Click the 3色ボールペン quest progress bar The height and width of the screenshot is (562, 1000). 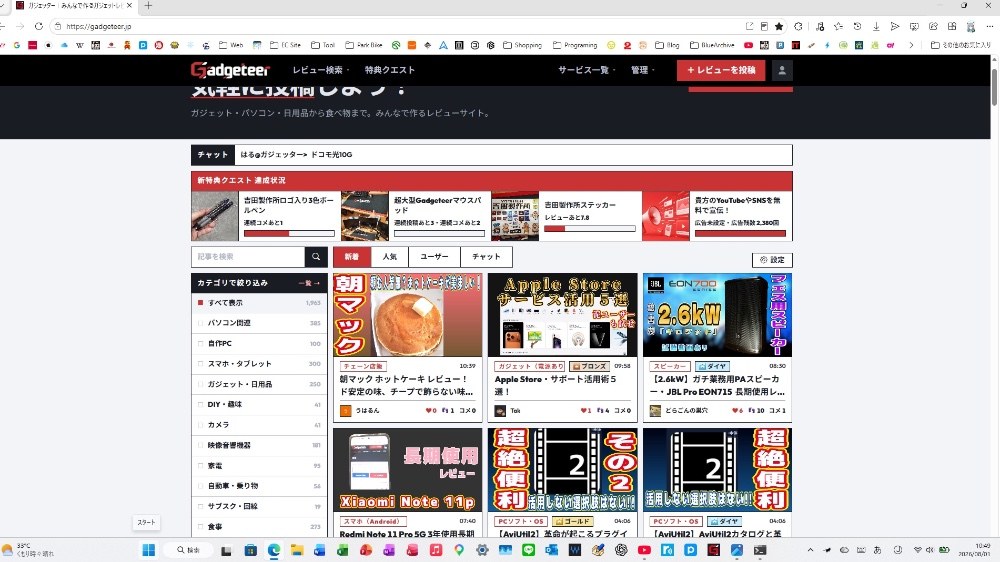click(x=289, y=233)
